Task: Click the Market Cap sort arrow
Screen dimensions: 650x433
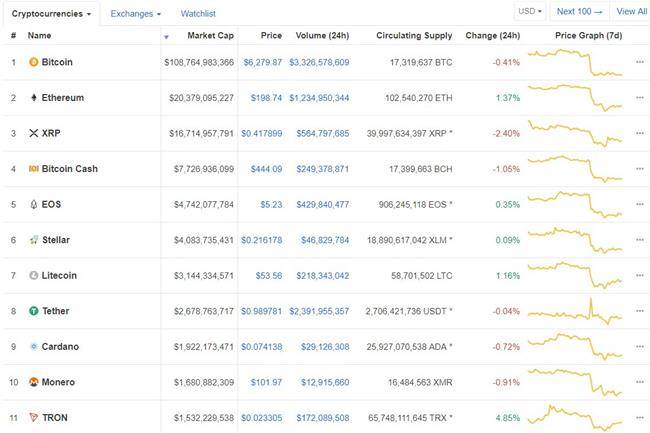Action: 166,37
